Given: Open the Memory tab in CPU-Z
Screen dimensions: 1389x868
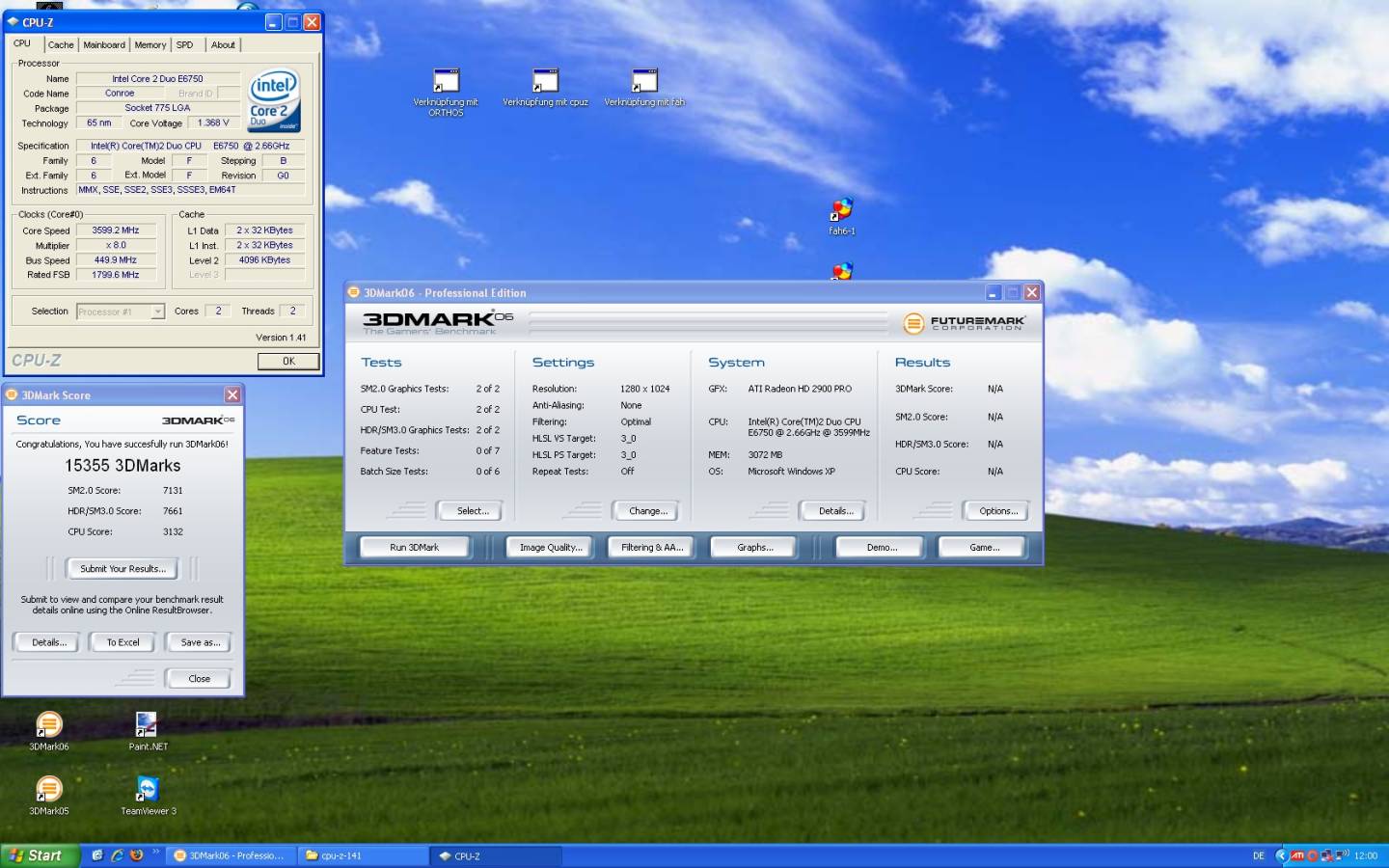Looking at the screenshot, I should 150,44.
